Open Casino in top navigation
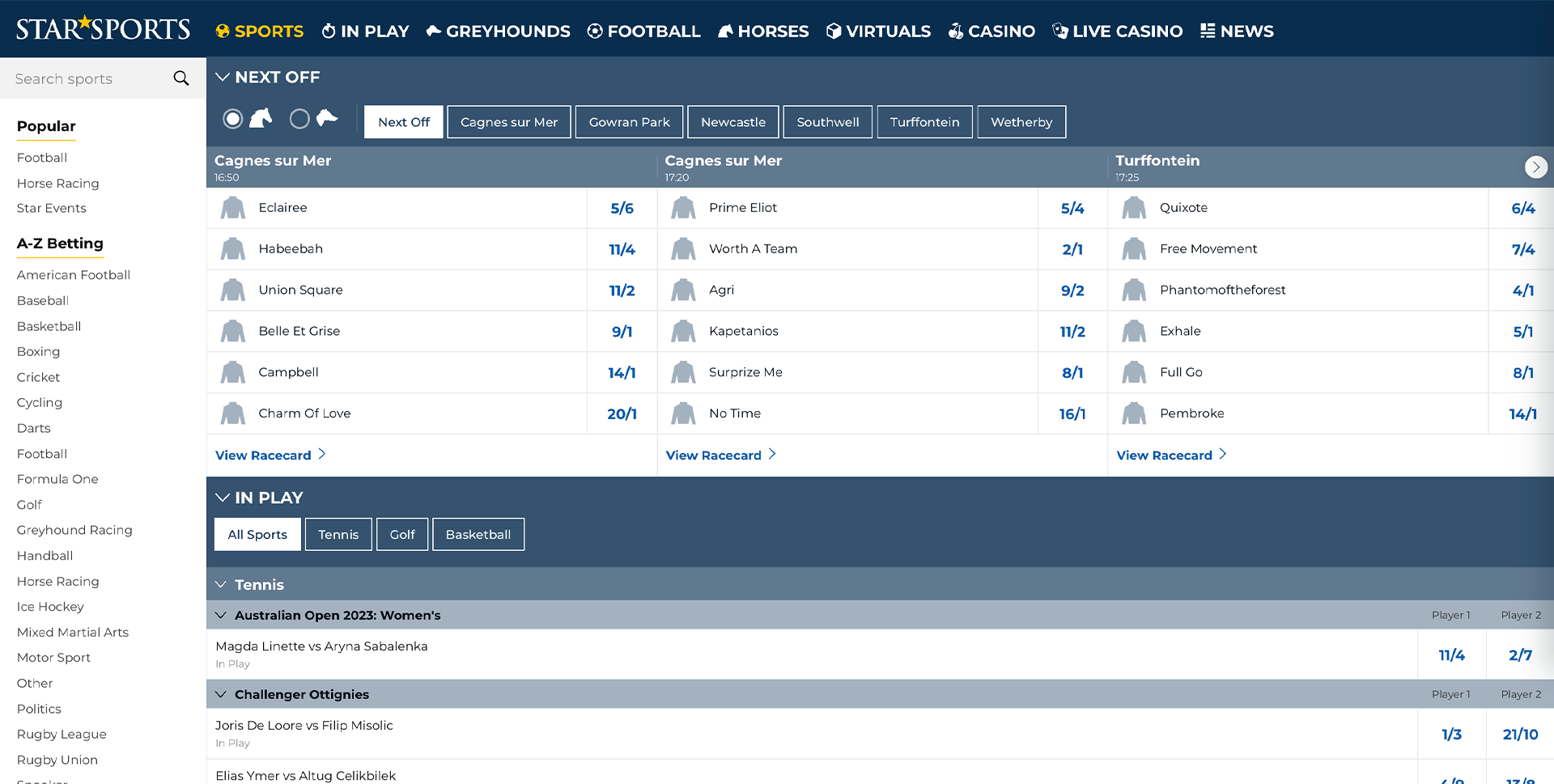The height and width of the screenshot is (784, 1554). click(991, 31)
